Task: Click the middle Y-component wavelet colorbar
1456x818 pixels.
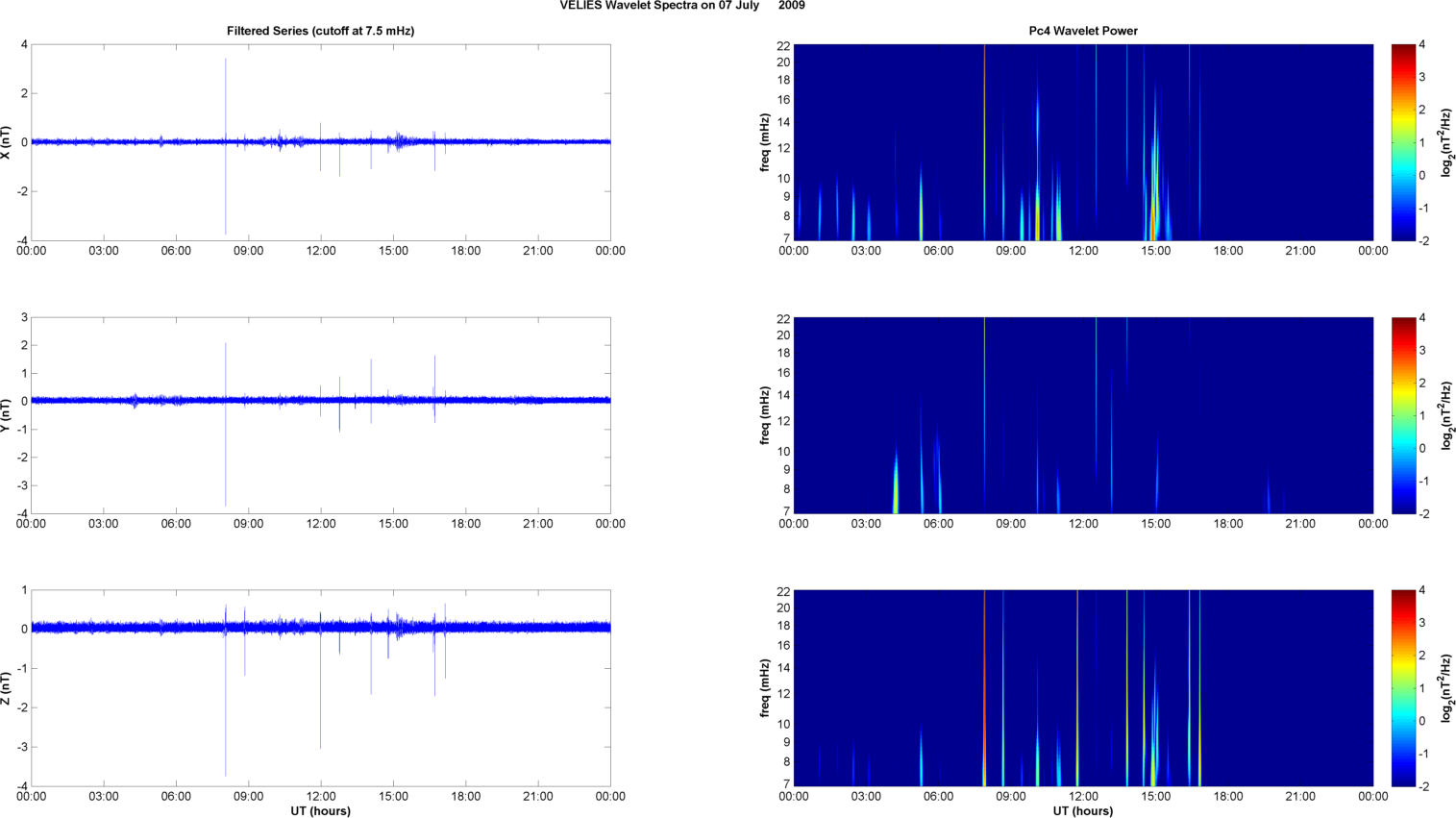Action: 1403,415
